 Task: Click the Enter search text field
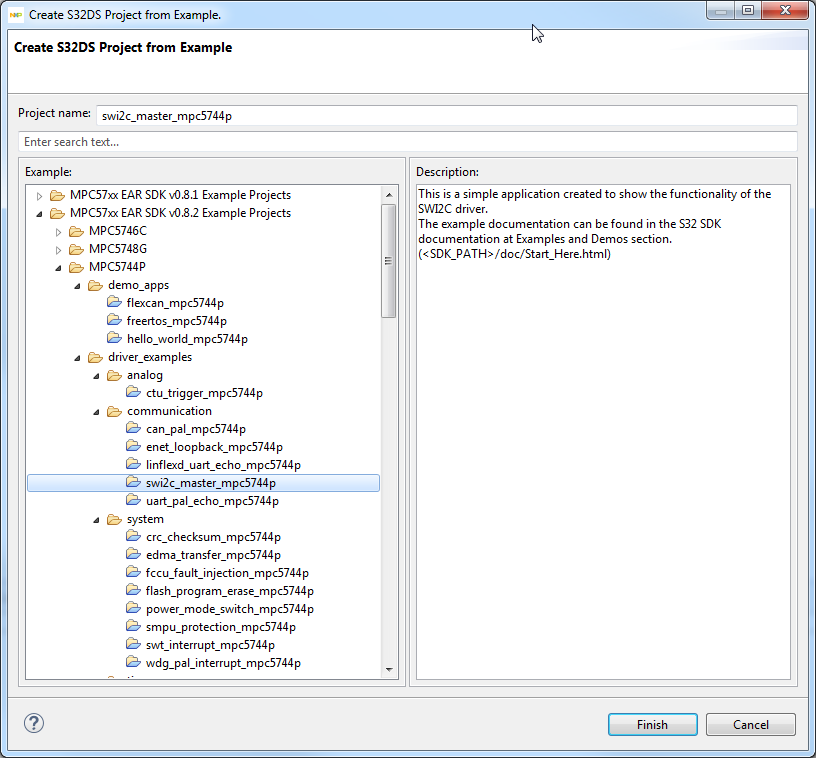pos(407,142)
